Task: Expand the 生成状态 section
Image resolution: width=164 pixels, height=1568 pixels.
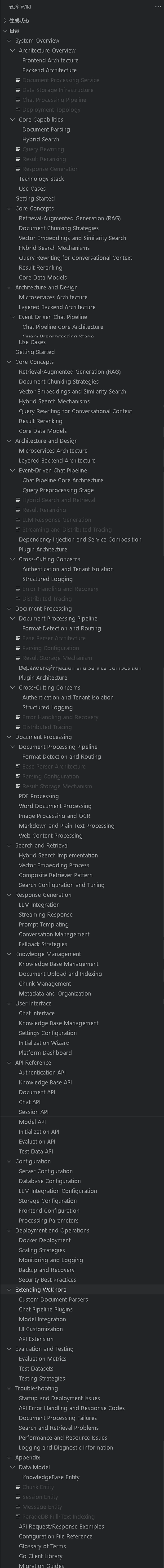Action: pyautogui.click(x=5, y=21)
